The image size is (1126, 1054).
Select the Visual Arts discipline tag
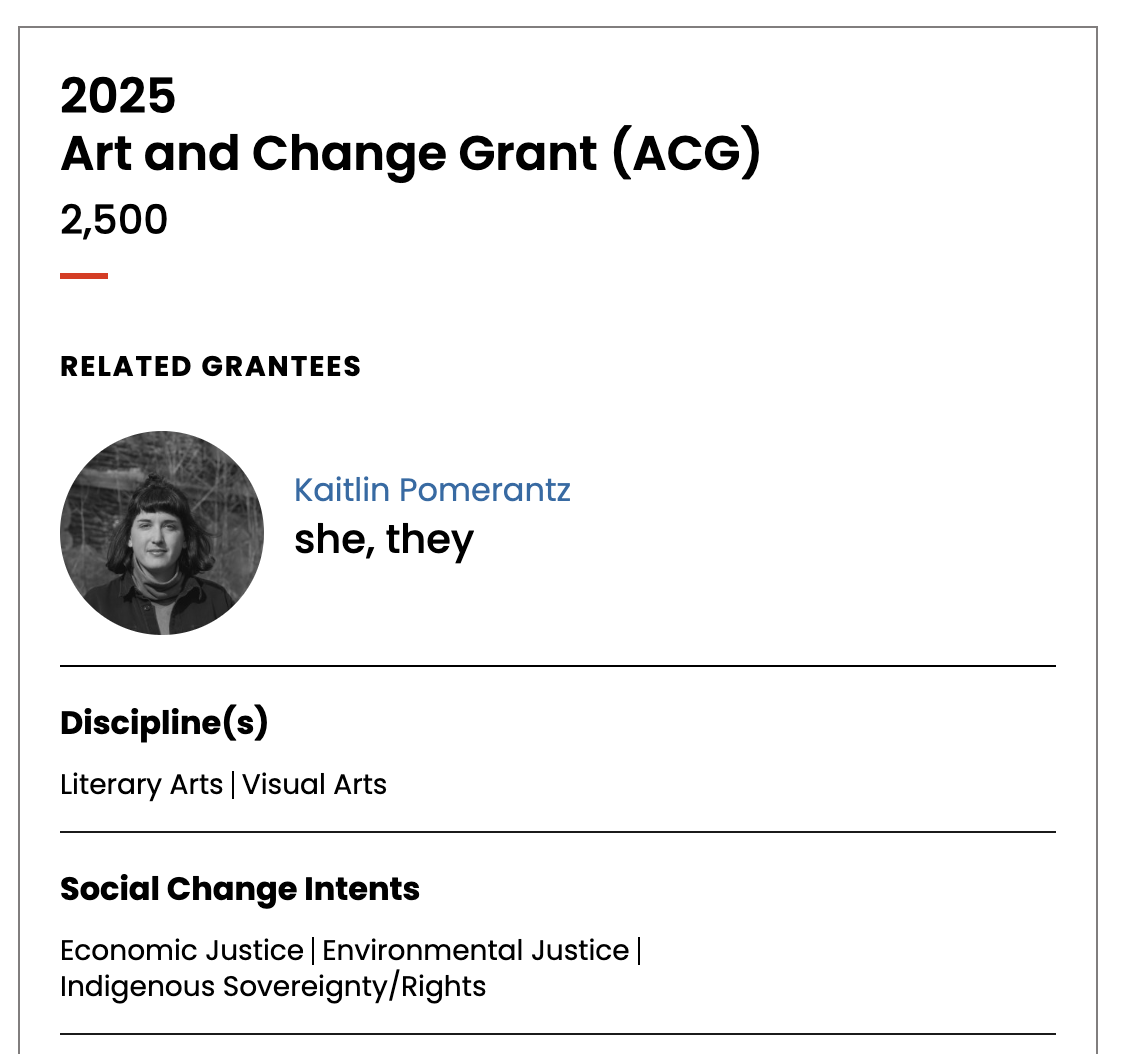(x=315, y=784)
